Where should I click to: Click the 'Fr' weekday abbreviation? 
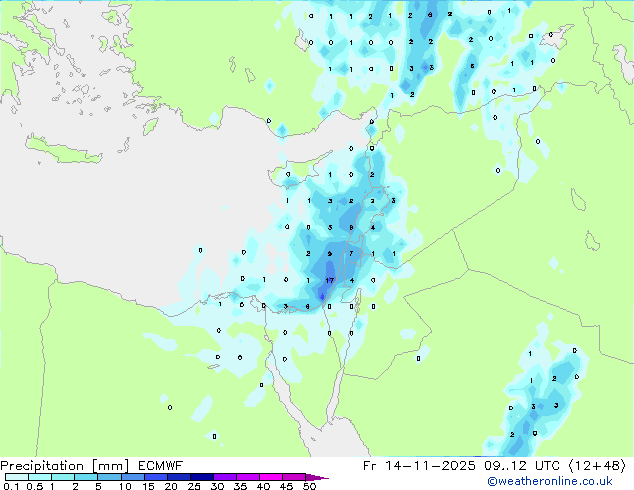coord(370,466)
